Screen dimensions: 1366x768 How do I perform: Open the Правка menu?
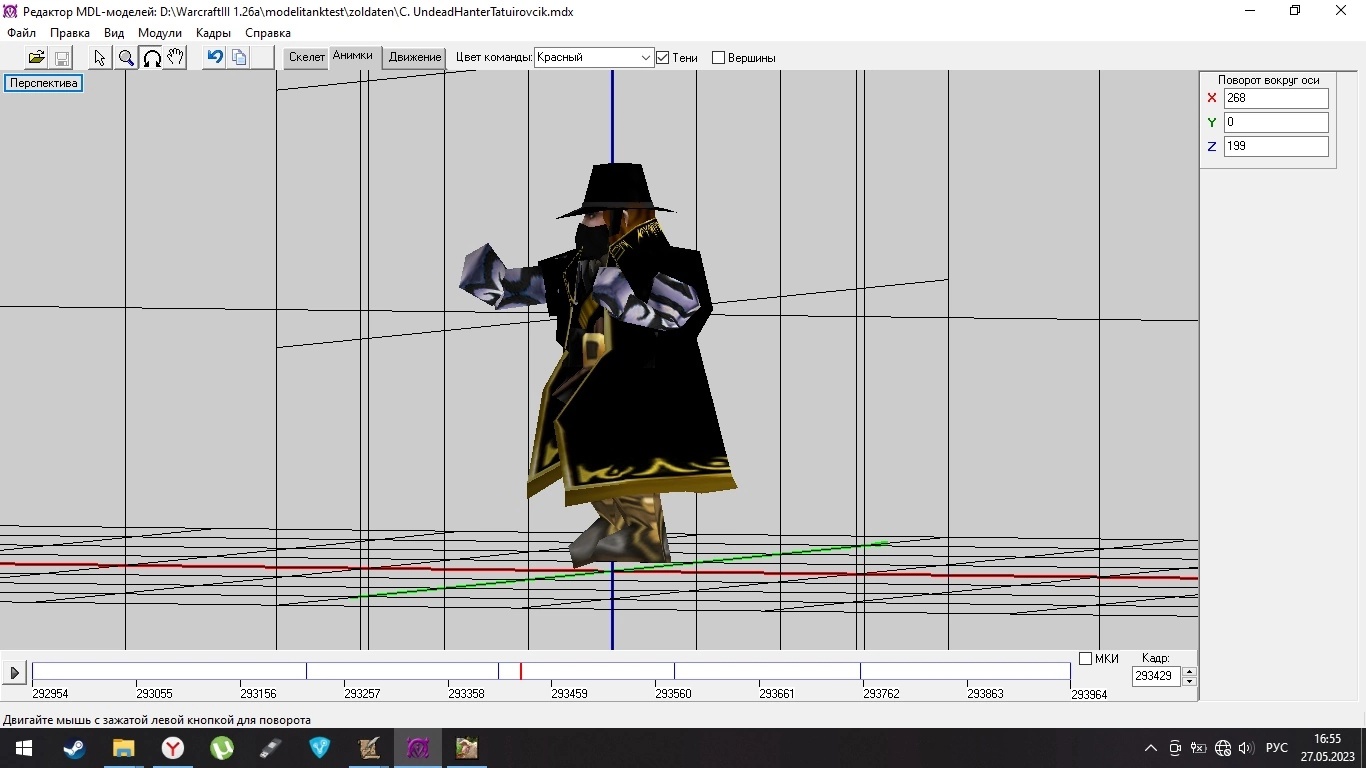(70, 33)
